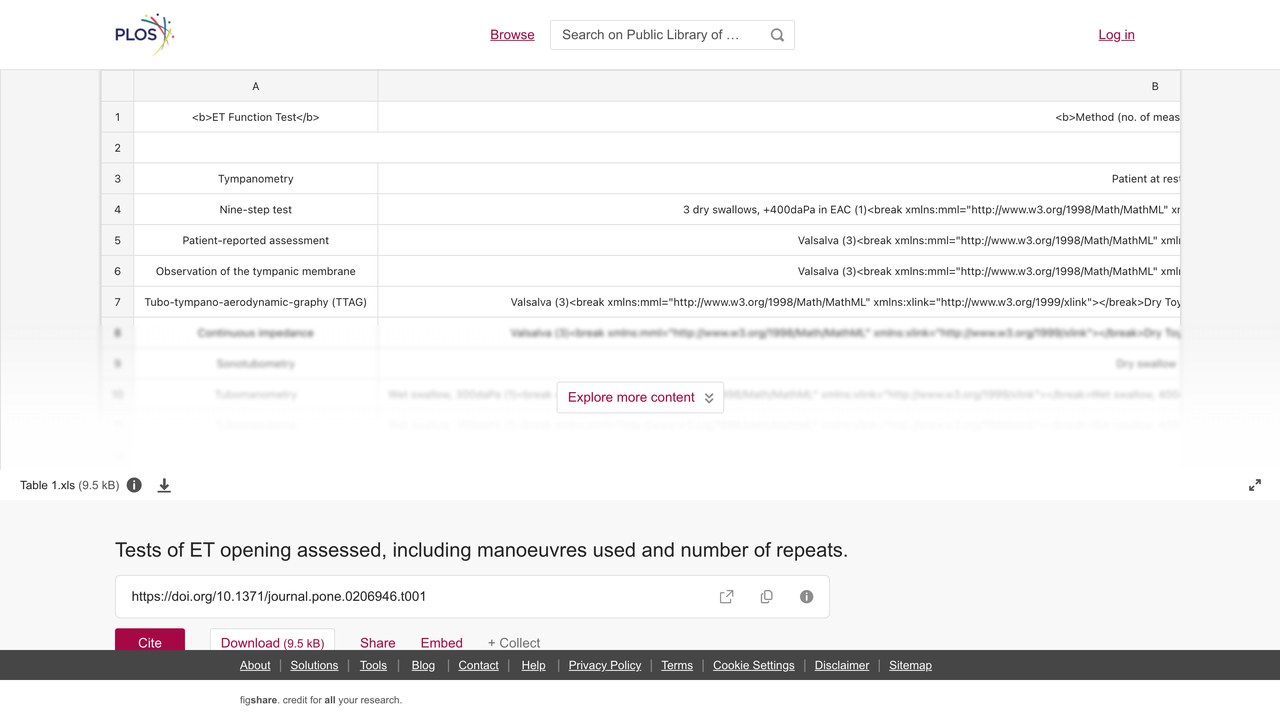Click Observation of the tympanic membrane cell
The width and height of the screenshot is (1280, 720).
point(256,271)
